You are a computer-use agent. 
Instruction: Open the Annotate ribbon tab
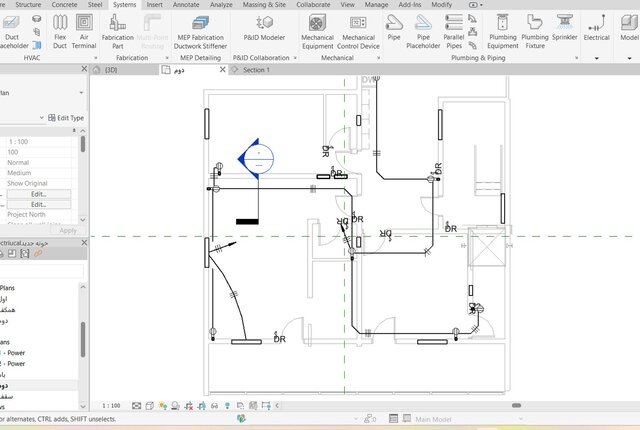point(186,5)
